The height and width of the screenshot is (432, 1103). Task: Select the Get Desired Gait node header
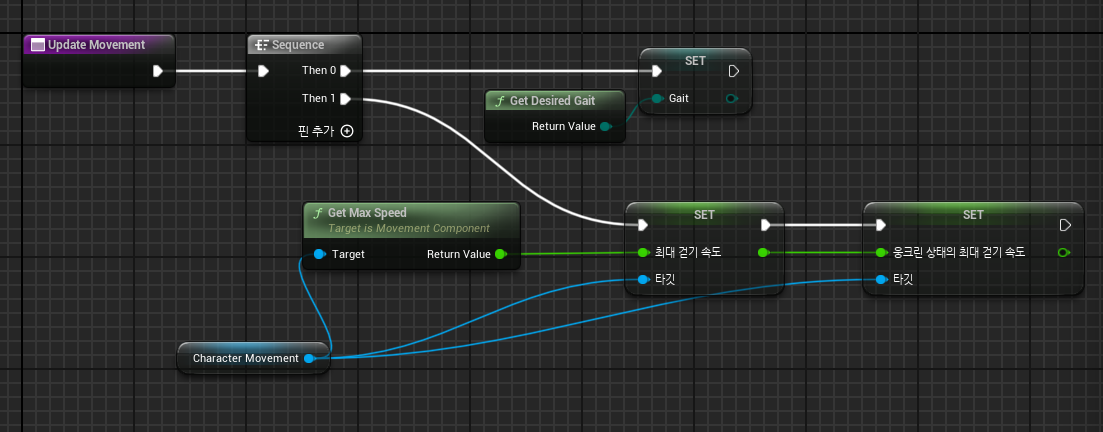click(555, 101)
